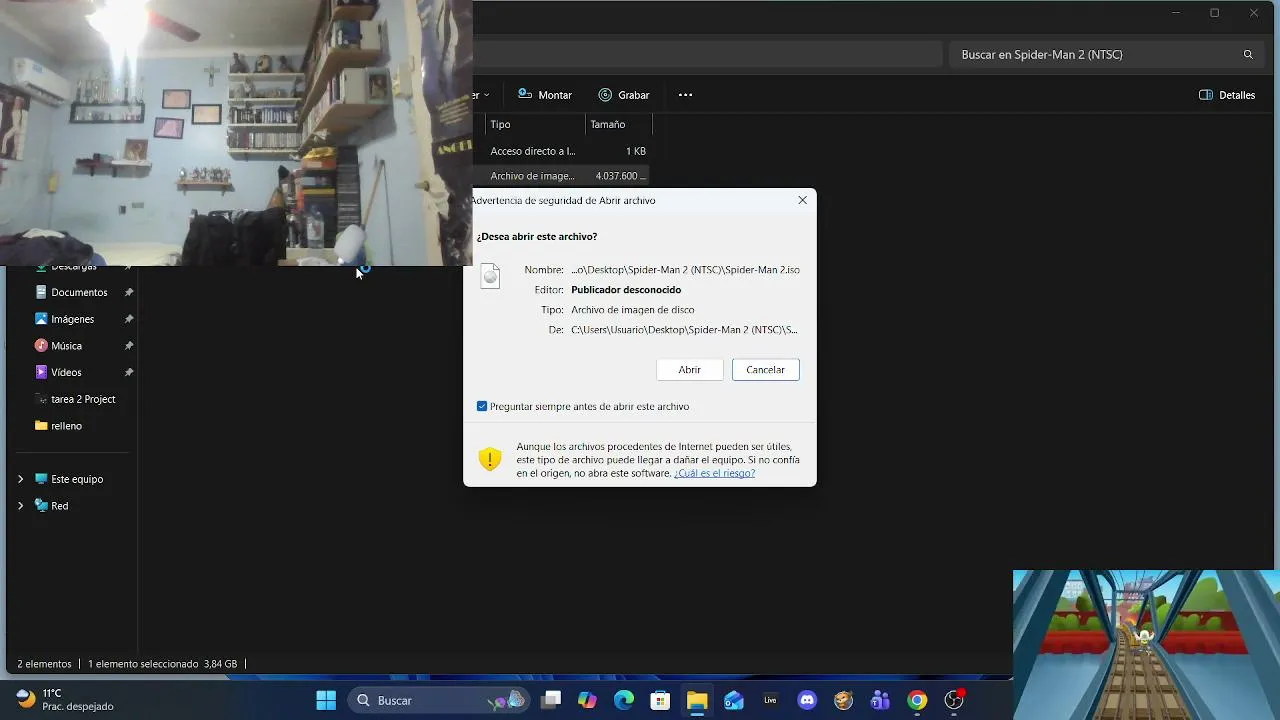The image size is (1280, 720).
Task: Click the pin icon next to Música
Action: point(129,346)
